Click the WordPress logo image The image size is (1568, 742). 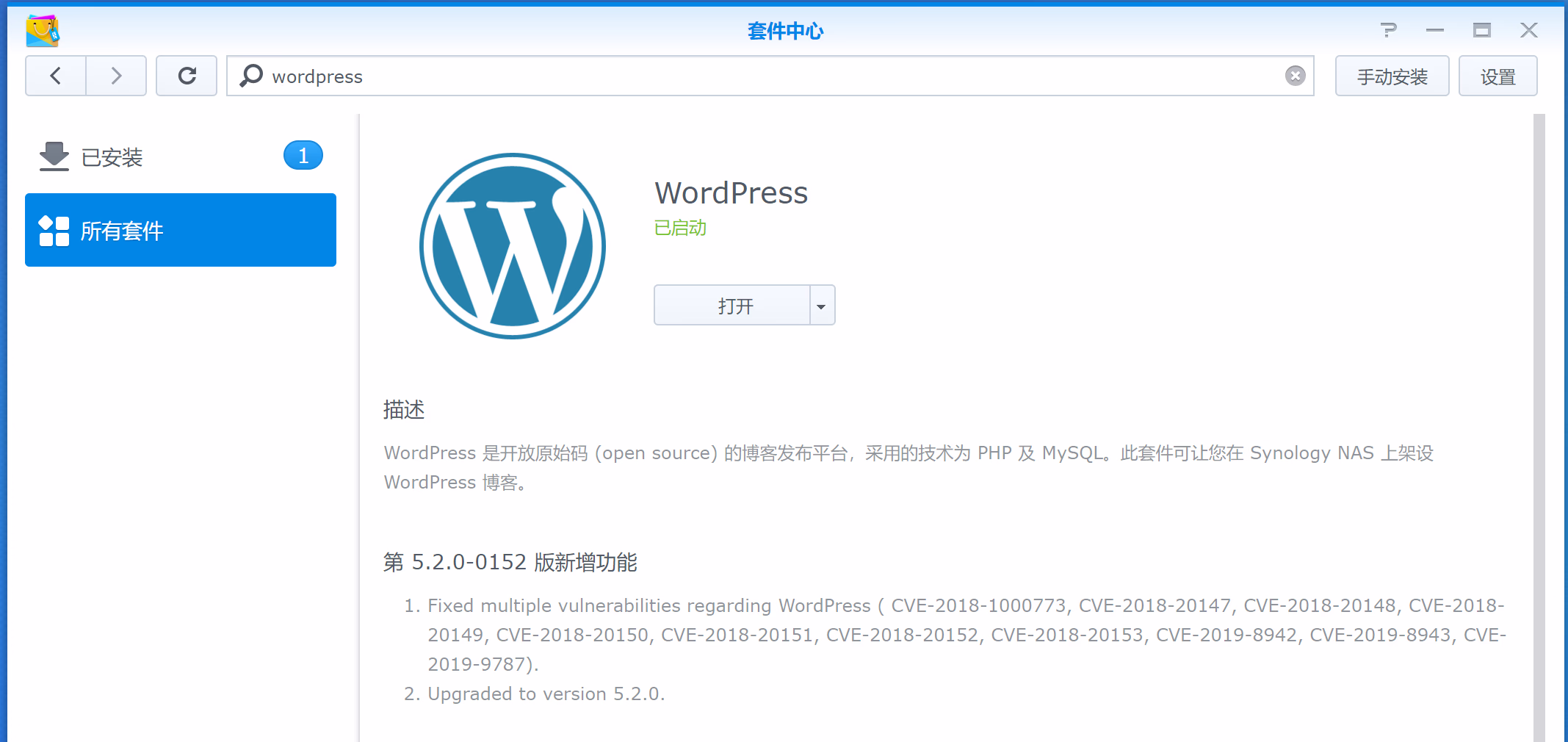(513, 246)
